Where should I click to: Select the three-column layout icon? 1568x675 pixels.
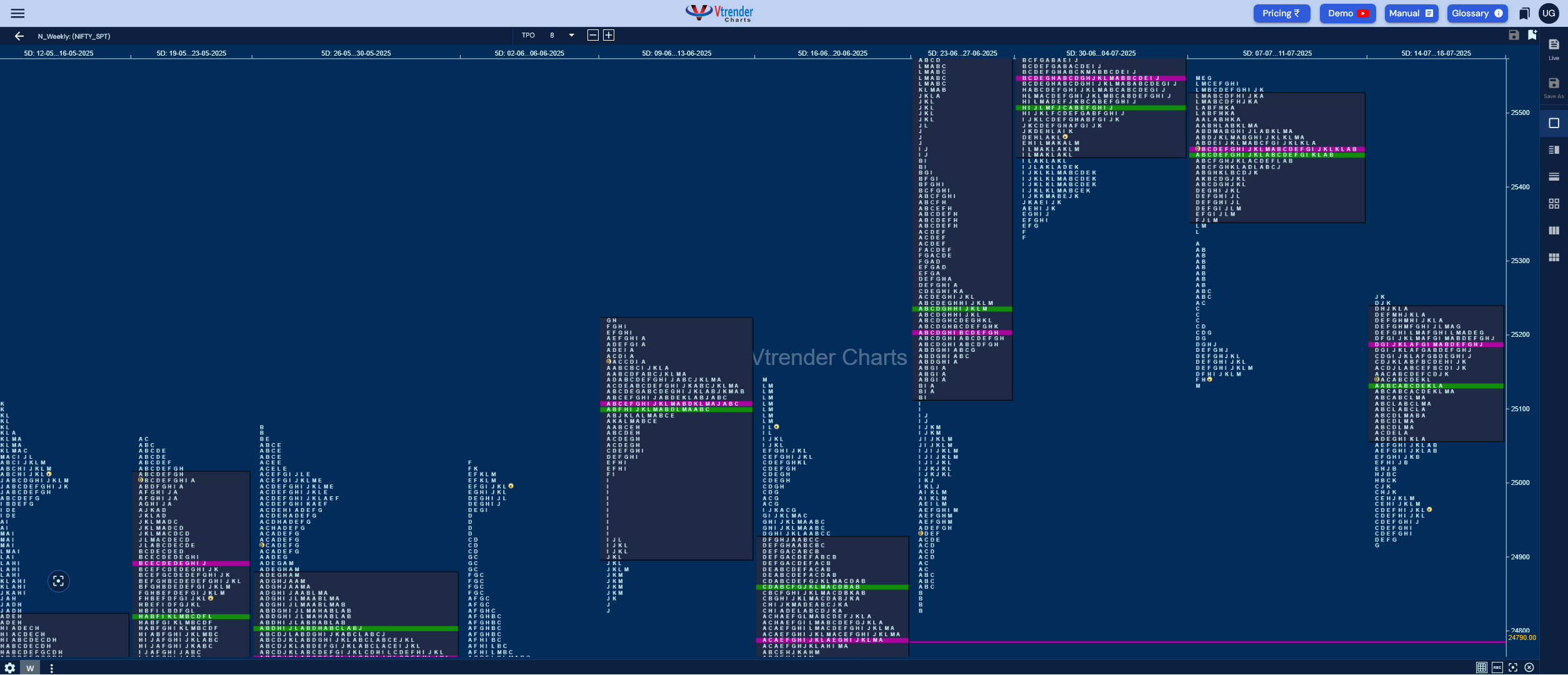1554,231
